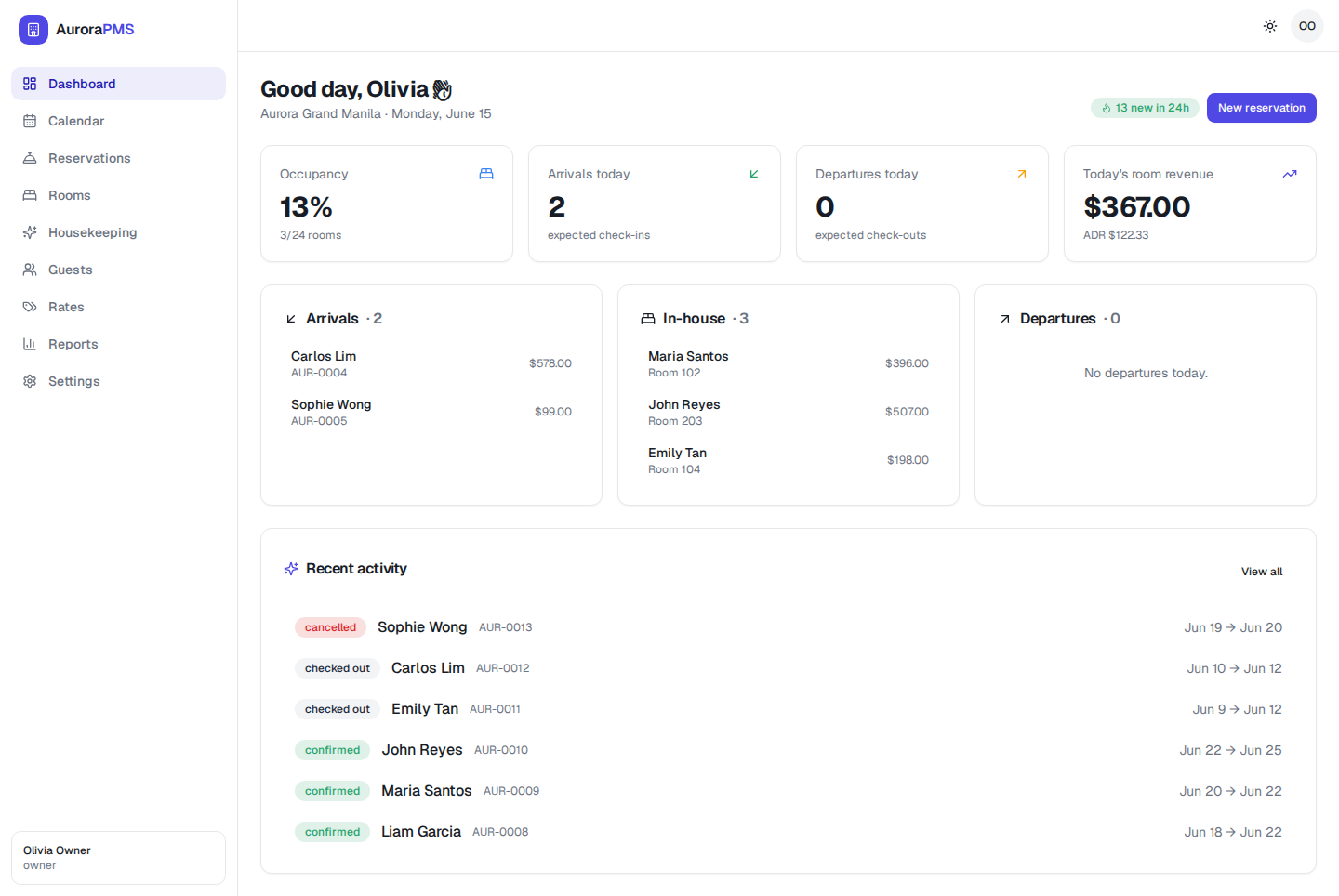Open Emily Tan in-house Room 104
1339x896 pixels.
click(789, 460)
